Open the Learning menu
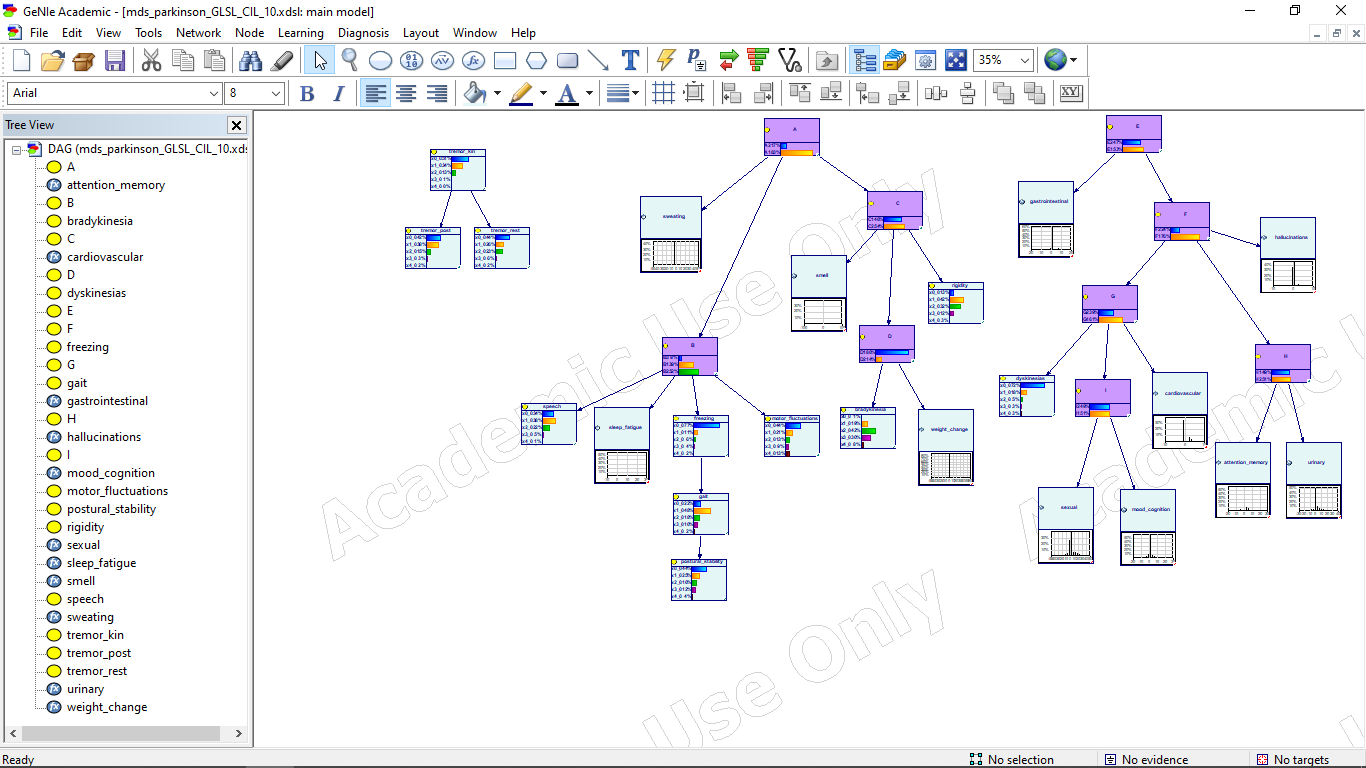The image size is (1366, 768). (x=300, y=33)
